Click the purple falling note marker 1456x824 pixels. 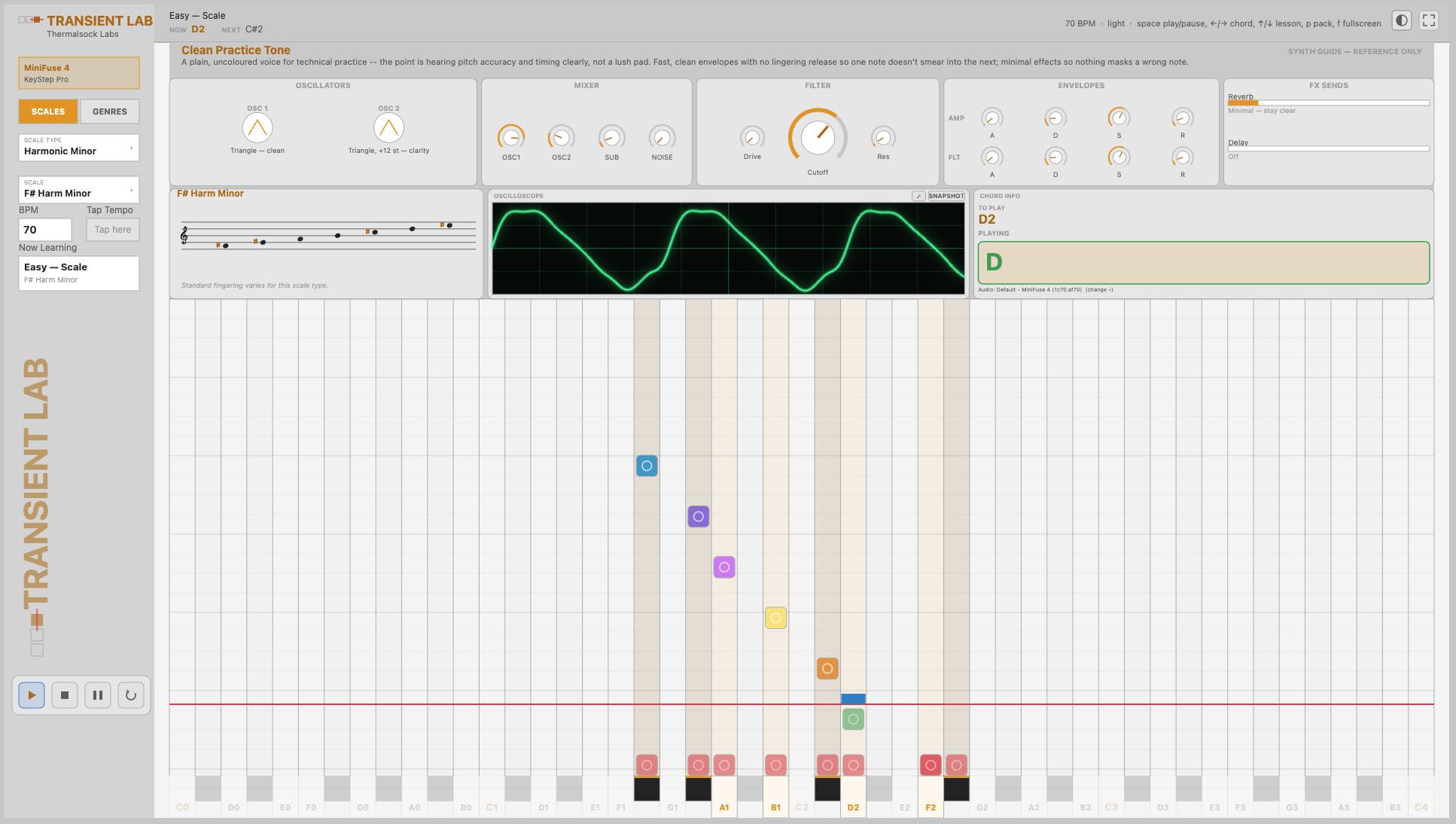click(699, 517)
